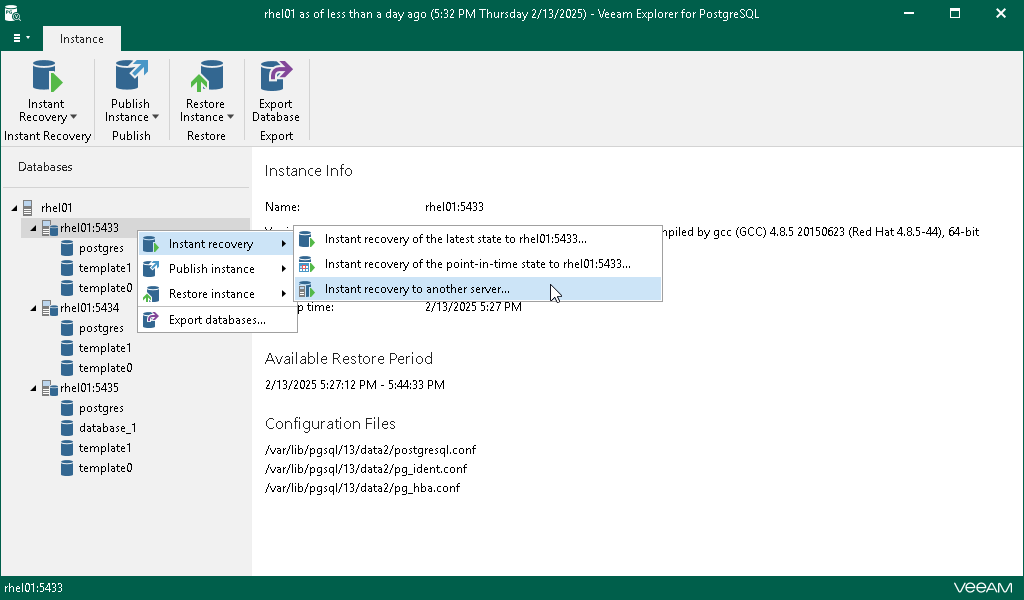The image size is (1024, 600).
Task: Select the database_1 item under rhel01:5435
Action: tap(109, 428)
